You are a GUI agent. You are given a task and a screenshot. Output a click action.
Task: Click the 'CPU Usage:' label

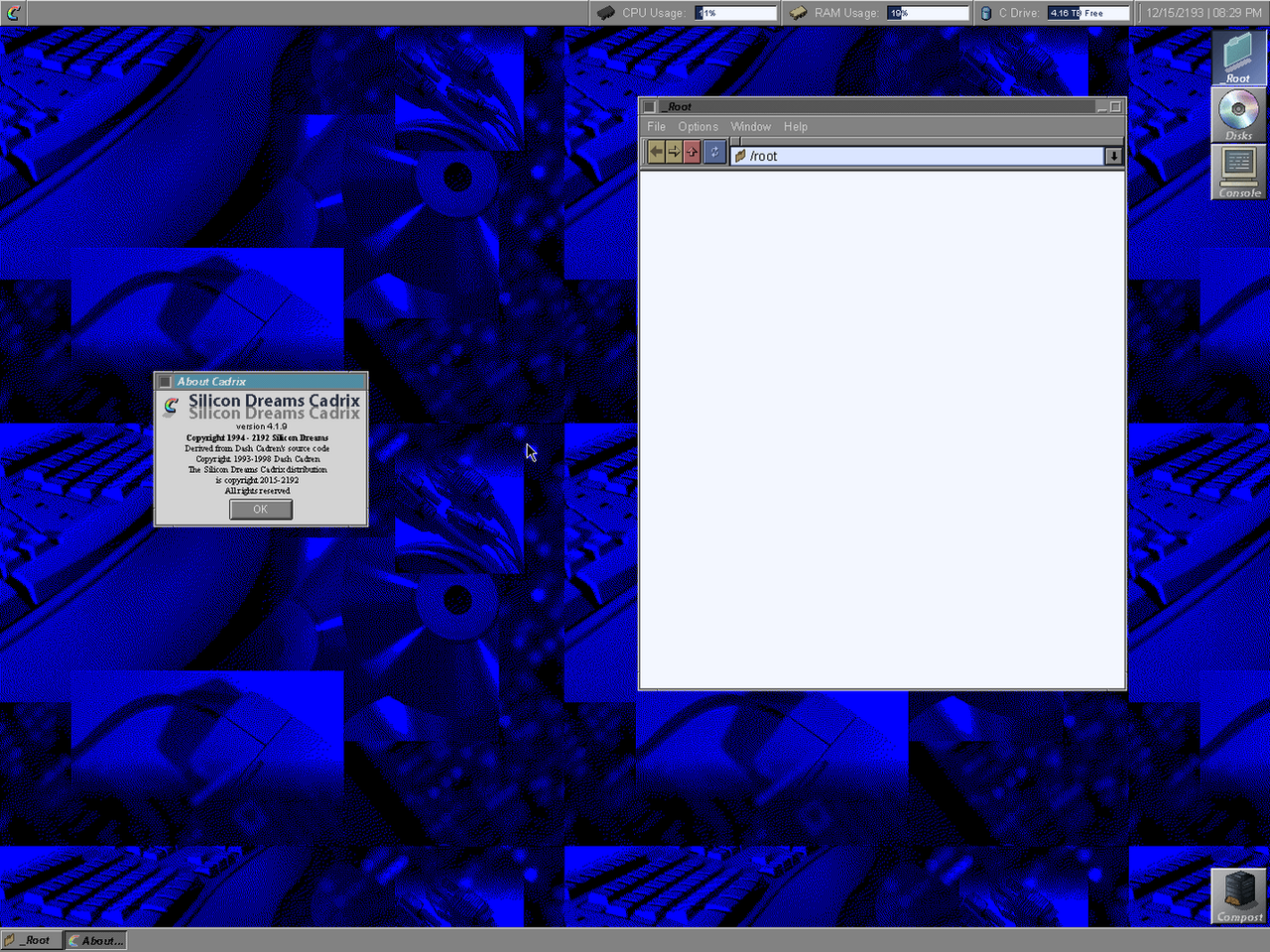point(654,13)
